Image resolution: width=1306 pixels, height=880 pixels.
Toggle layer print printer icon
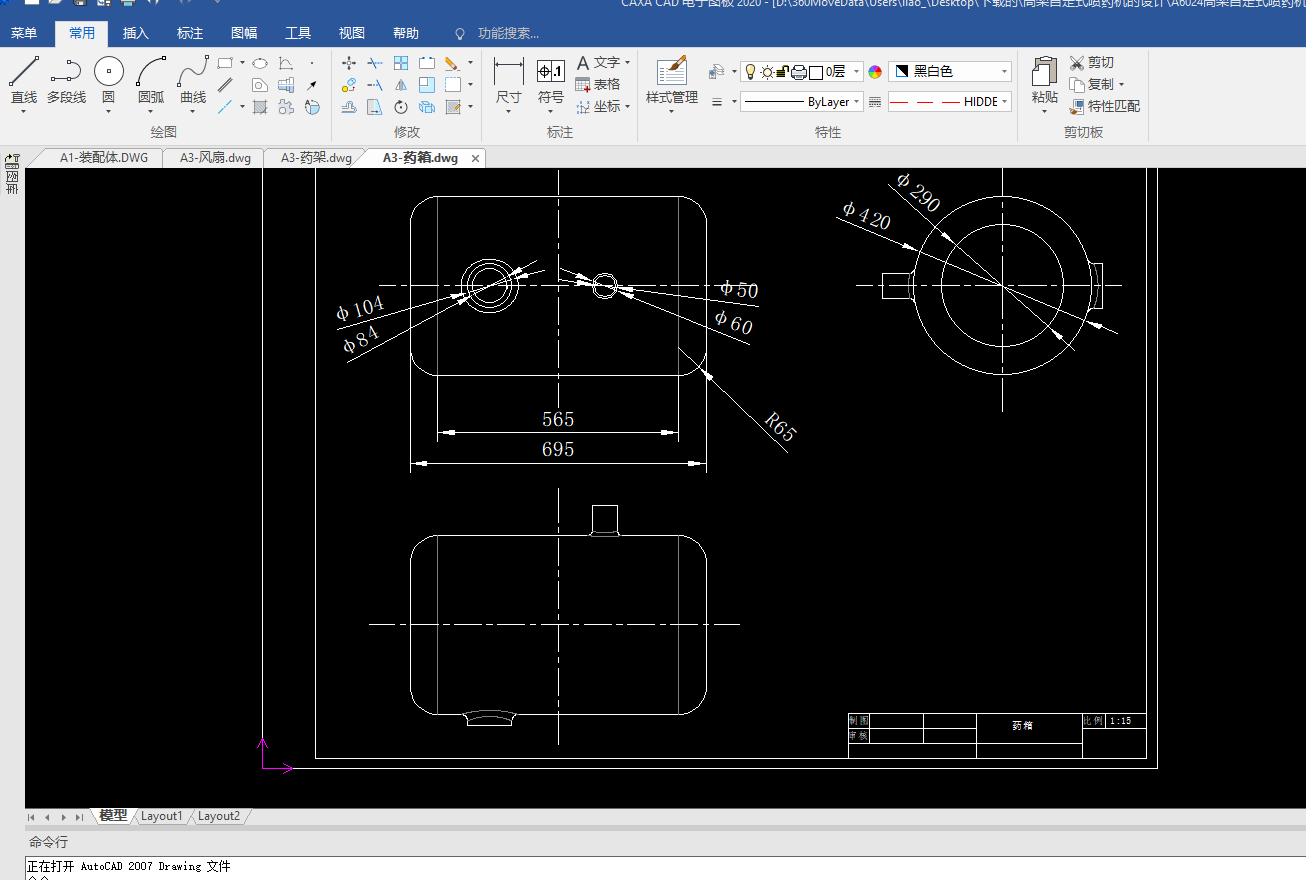[799, 72]
